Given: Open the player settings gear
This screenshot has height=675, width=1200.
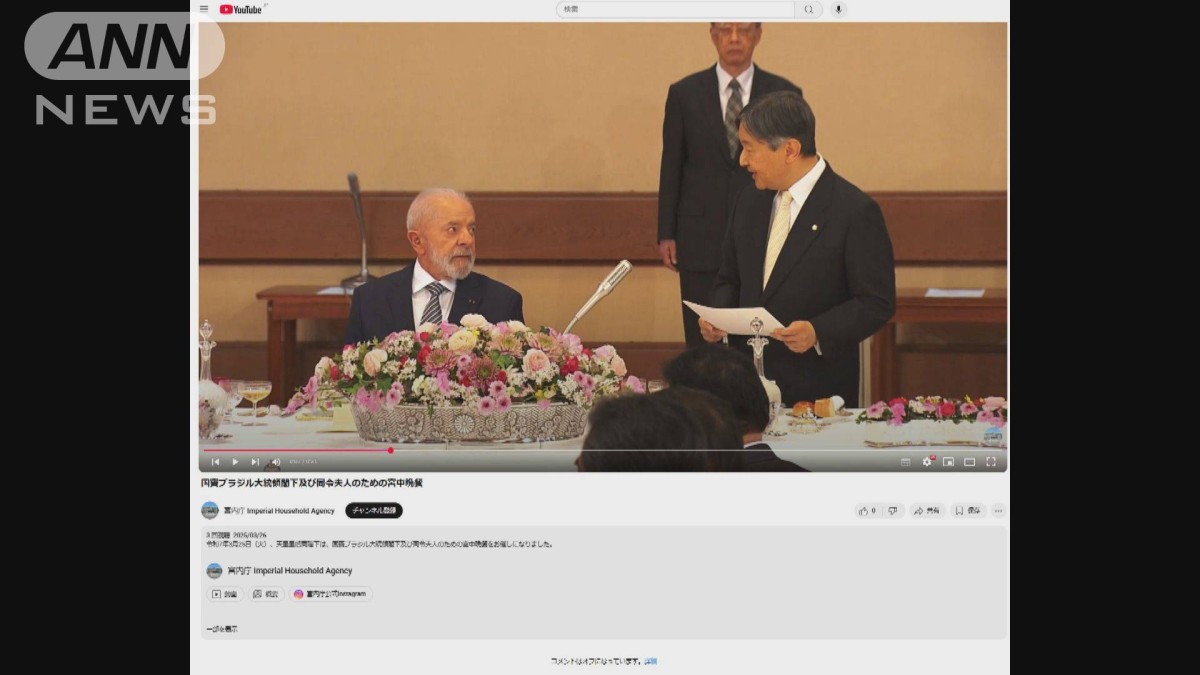Looking at the screenshot, I should (x=927, y=462).
